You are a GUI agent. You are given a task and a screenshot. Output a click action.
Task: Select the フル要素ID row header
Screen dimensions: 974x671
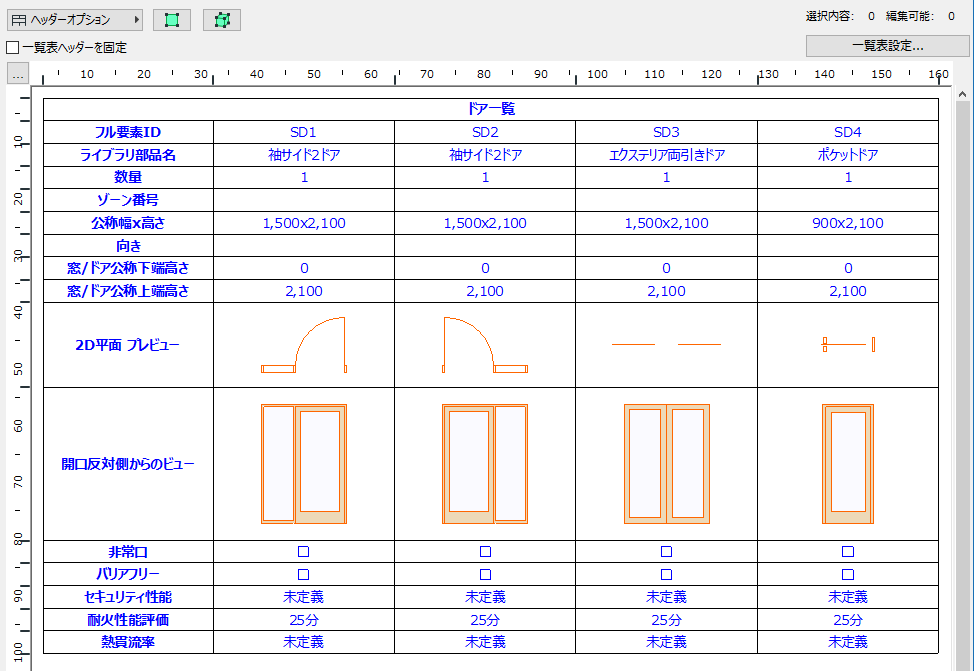[126, 131]
